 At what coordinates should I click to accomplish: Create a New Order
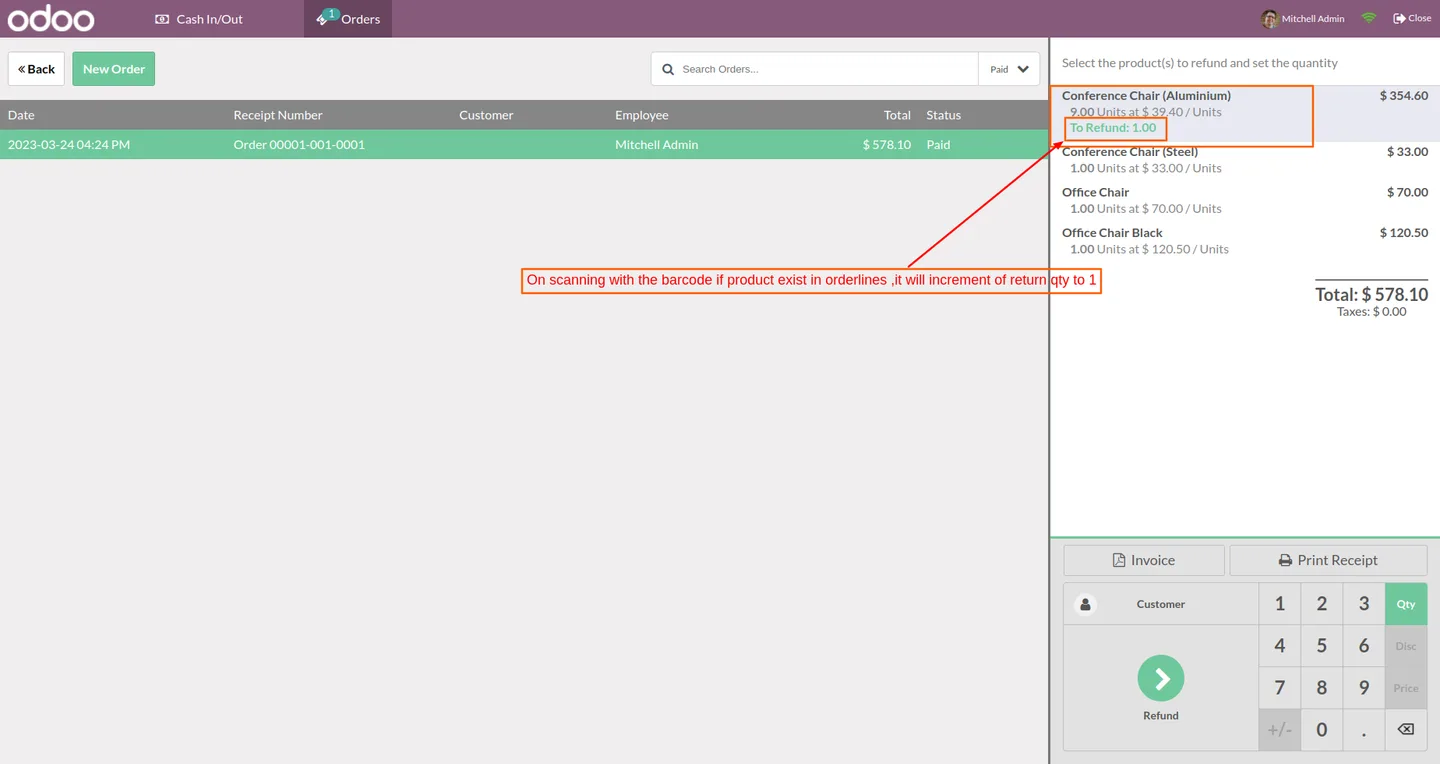(114, 69)
